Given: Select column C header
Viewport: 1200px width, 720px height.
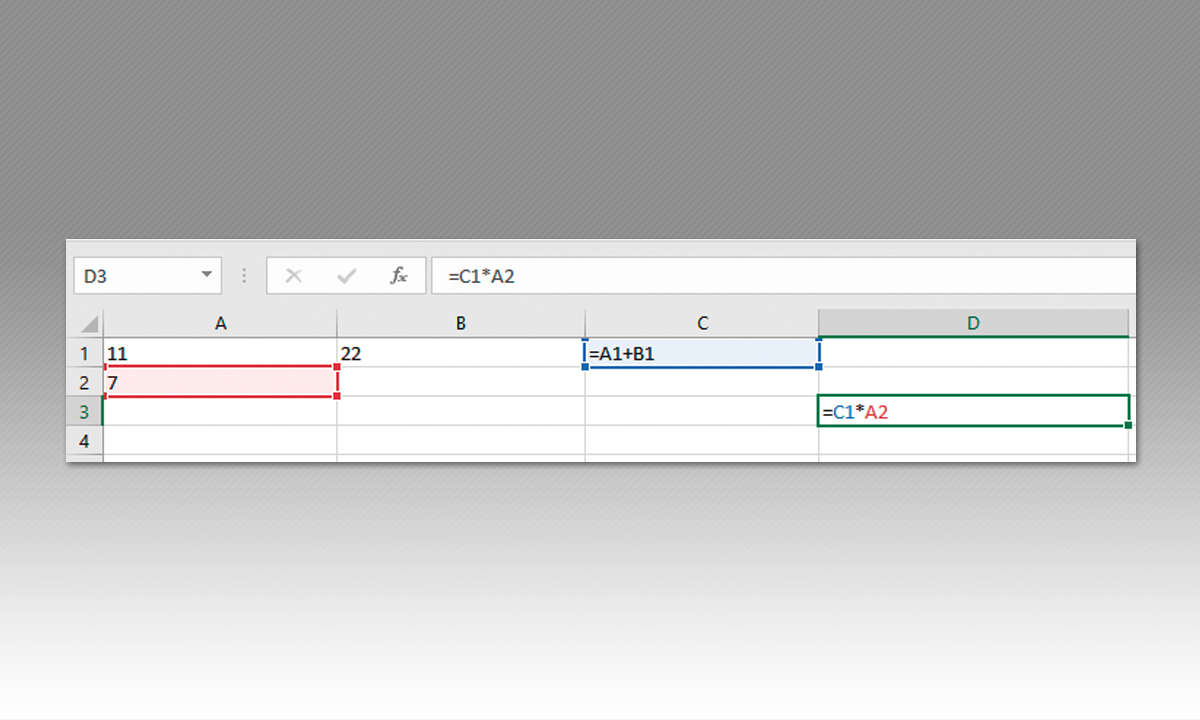Looking at the screenshot, I should point(702,323).
